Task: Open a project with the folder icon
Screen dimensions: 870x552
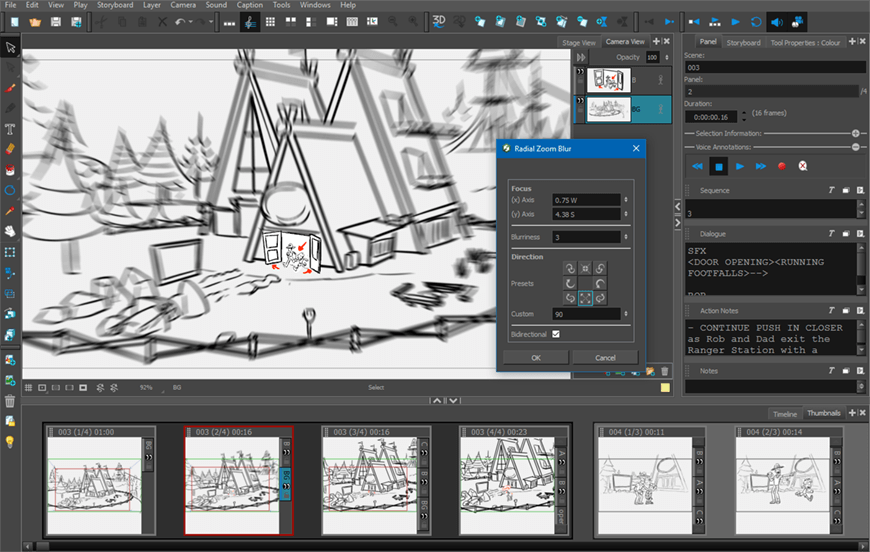Action: (35, 22)
